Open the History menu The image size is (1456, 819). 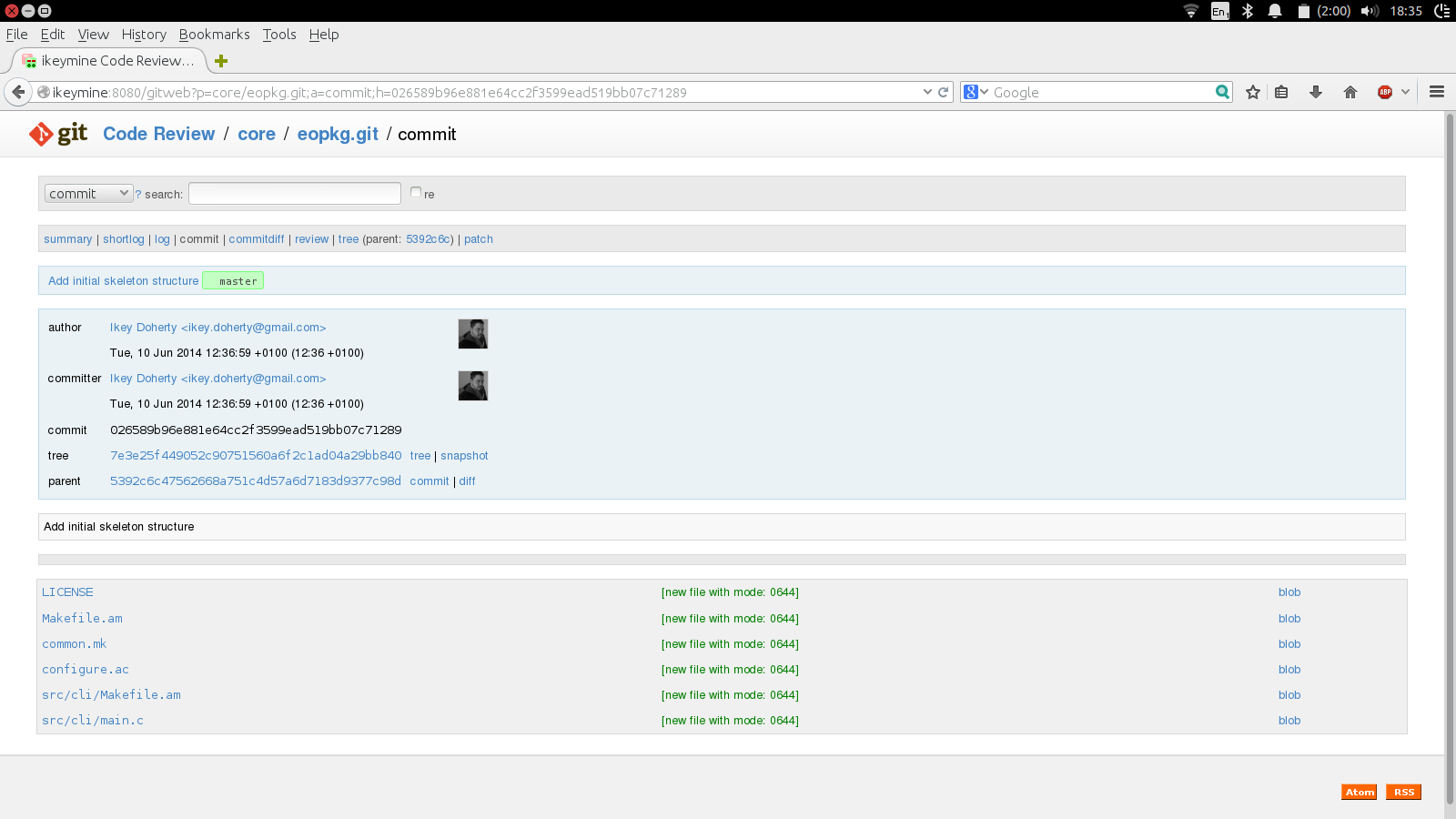144,35
